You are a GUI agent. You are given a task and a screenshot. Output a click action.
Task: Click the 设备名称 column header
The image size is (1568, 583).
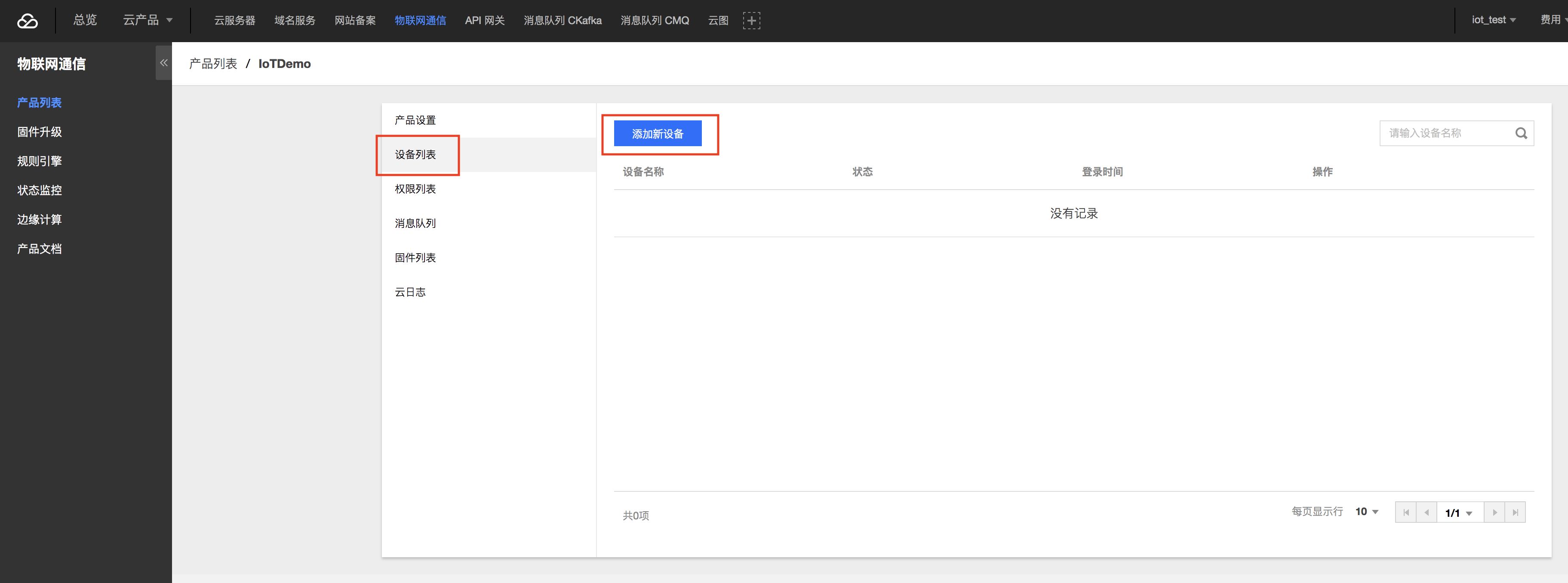(x=643, y=172)
